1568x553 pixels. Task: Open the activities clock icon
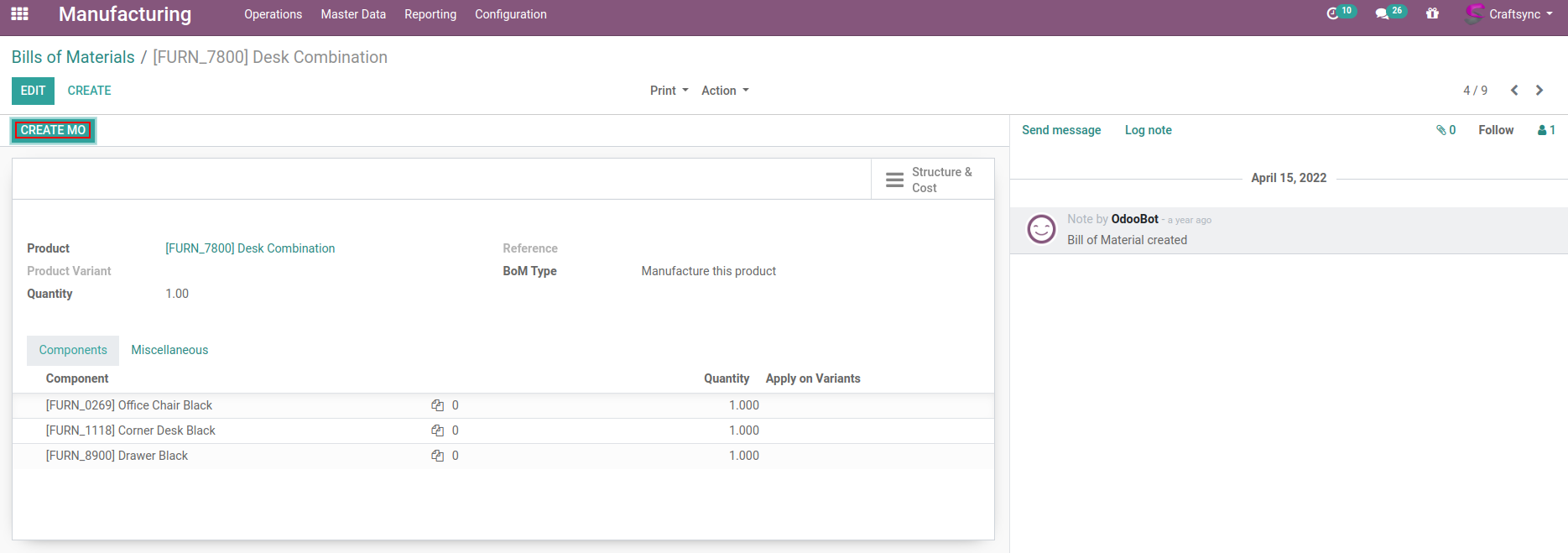point(1332,14)
